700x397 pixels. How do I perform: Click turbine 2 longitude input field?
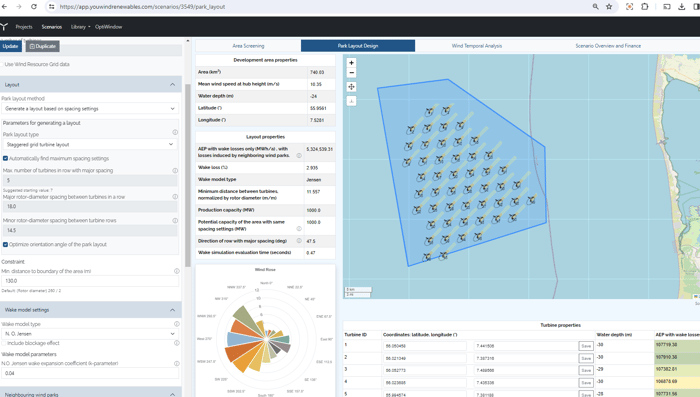tap(525, 358)
